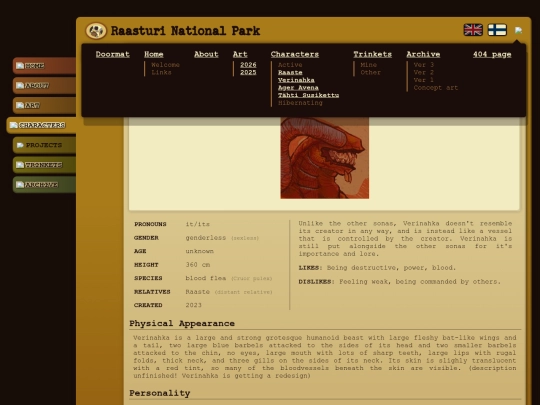
Task: Click the greyed 'Ver 1' archive entry
Action: click(x=424, y=80)
